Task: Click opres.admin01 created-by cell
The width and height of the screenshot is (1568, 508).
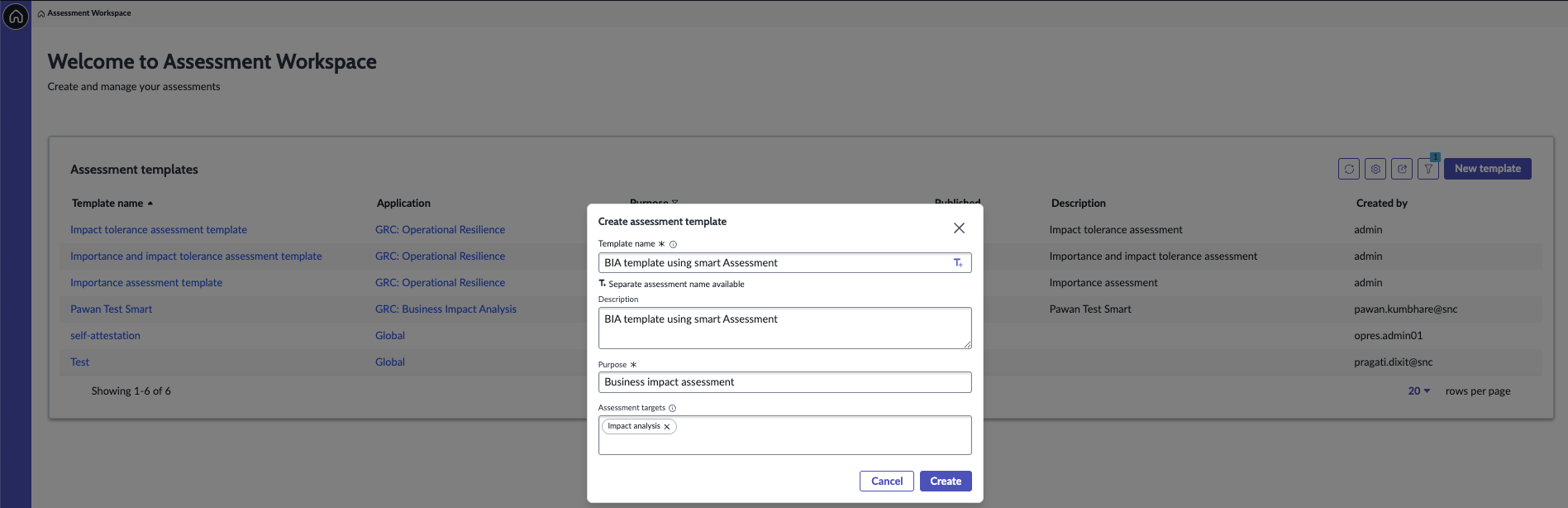Action: (x=1388, y=336)
